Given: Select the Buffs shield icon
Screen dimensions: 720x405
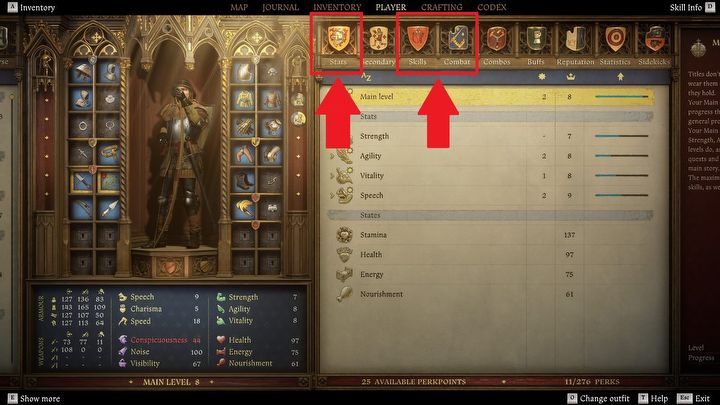Looking at the screenshot, I should click(x=536, y=39).
